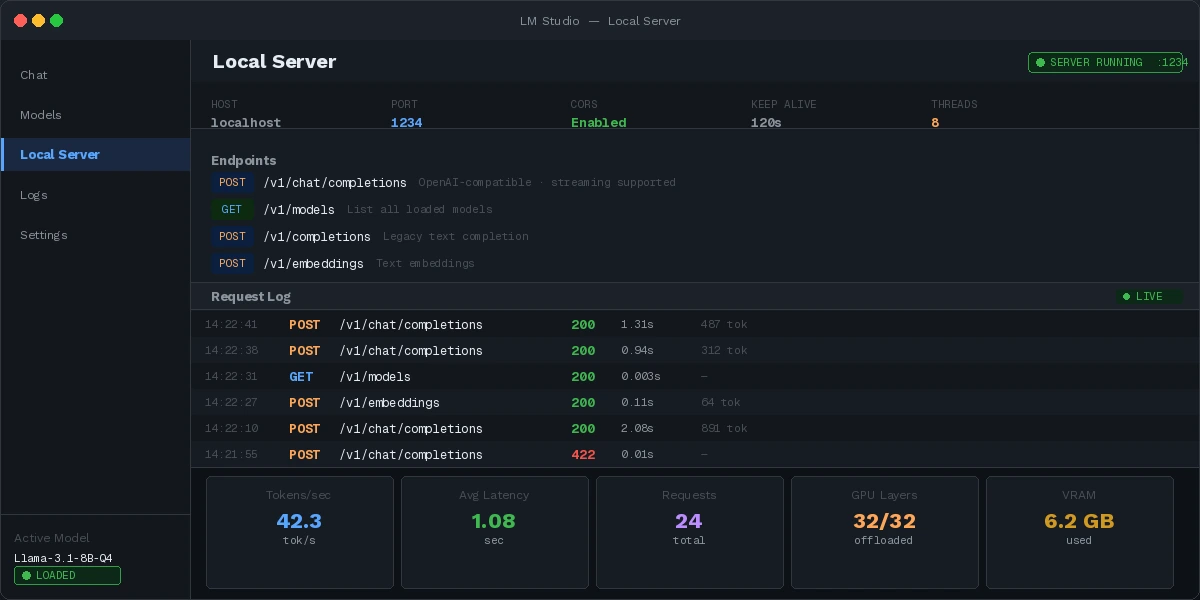This screenshot has height=600, width=1200.
Task: Open the Models section in sidebar
Action: (40, 115)
